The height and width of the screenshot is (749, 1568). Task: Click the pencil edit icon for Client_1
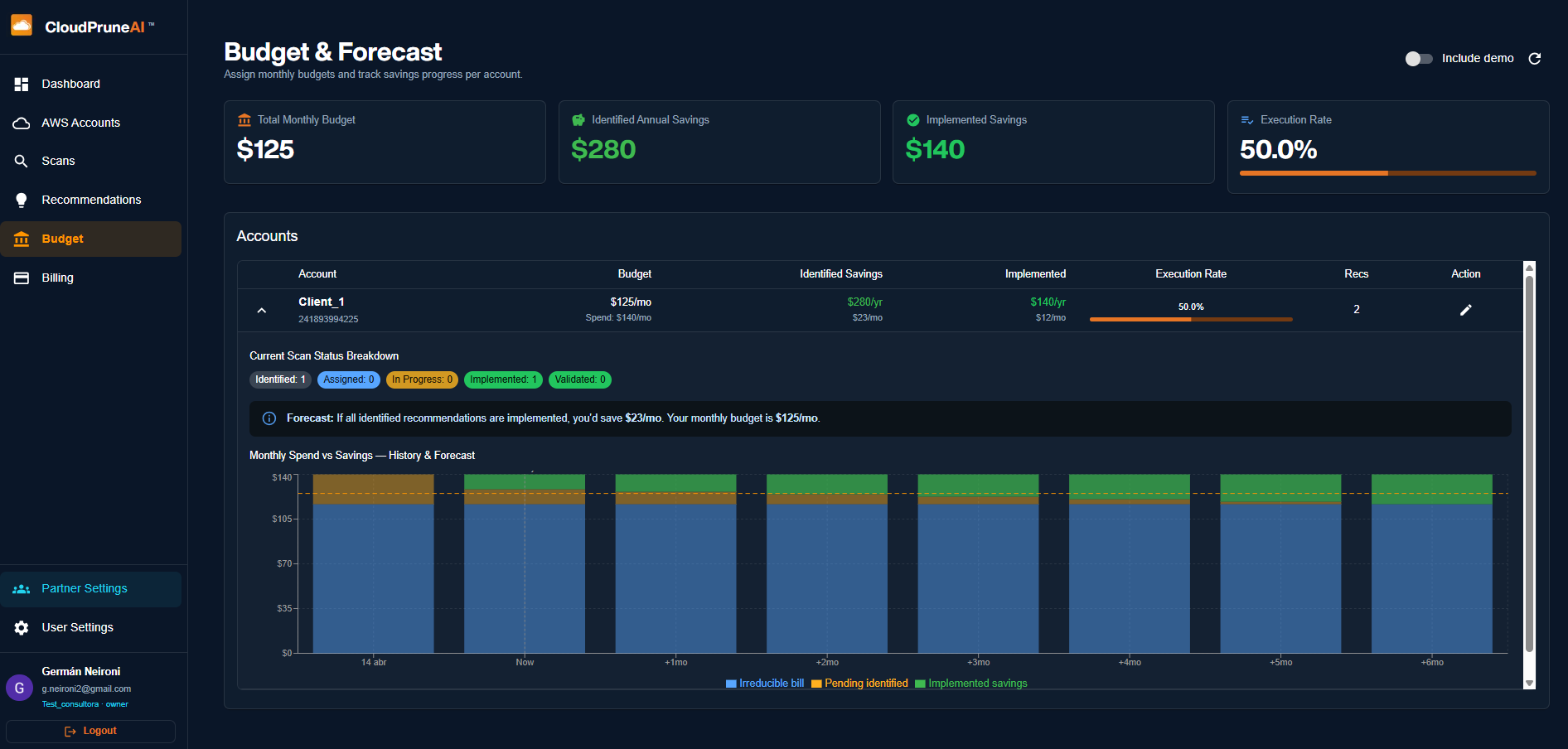1465,310
